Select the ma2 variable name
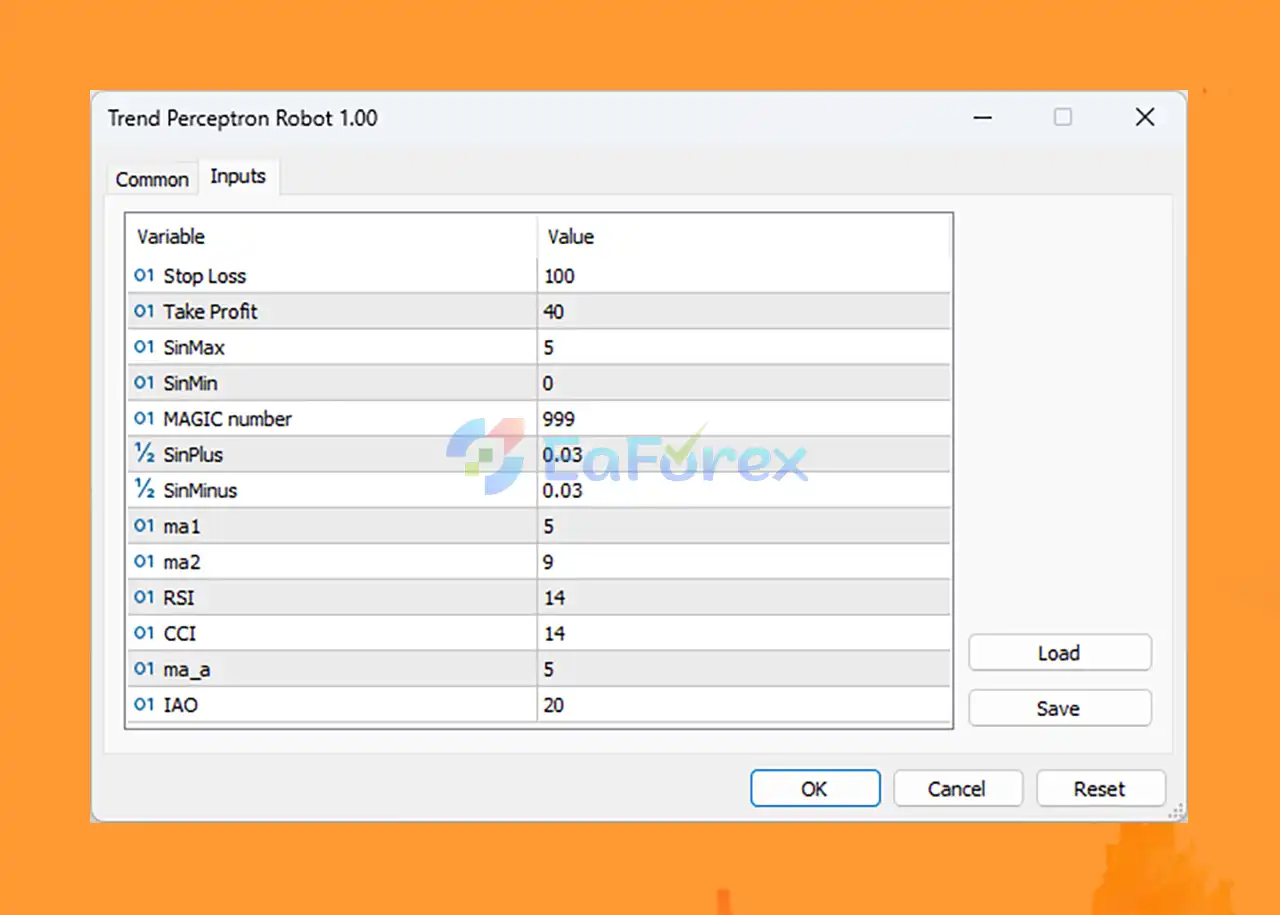 point(182,562)
